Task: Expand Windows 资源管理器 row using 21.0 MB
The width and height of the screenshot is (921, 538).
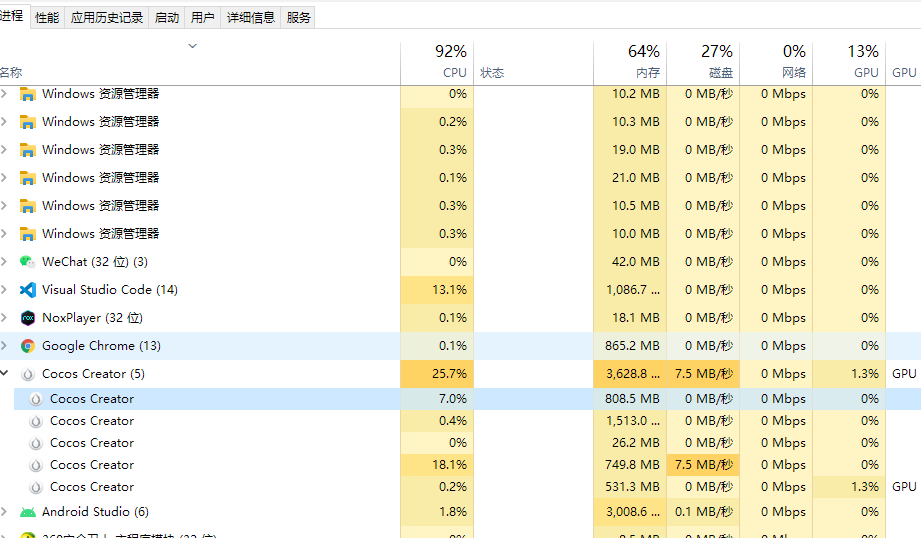Action: pyautogui.click(x=4, y=177)
